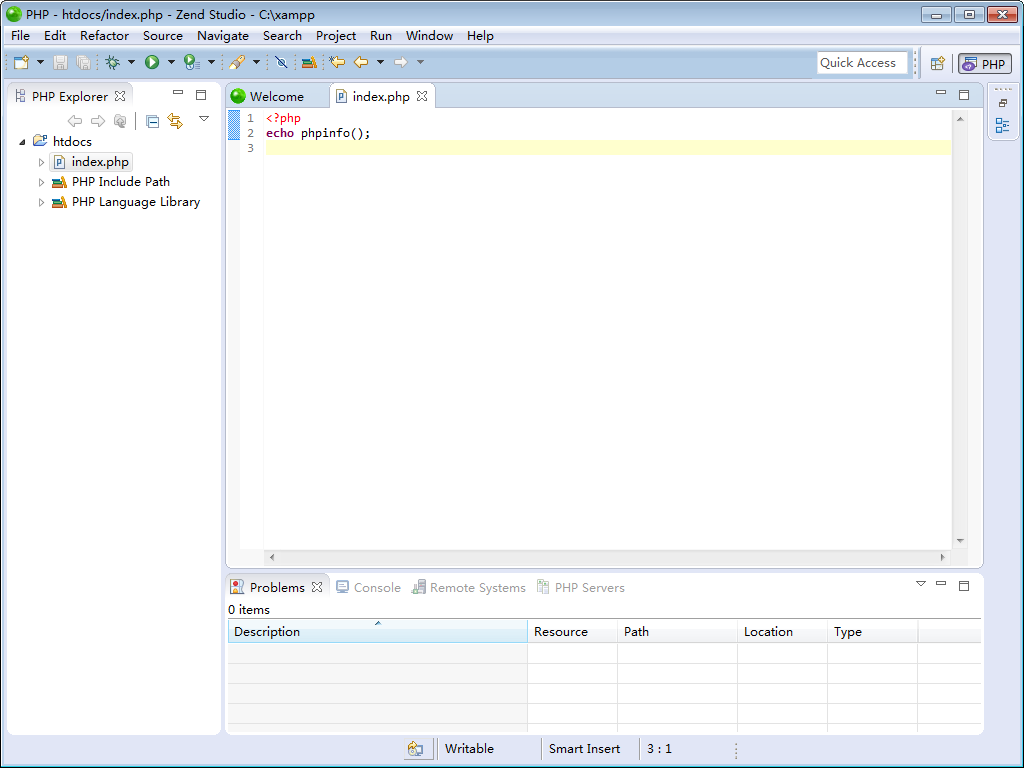This screenshot has width=1024, height=768.
Task: Click the New file wizard icon
Action: tap(21, 62)
